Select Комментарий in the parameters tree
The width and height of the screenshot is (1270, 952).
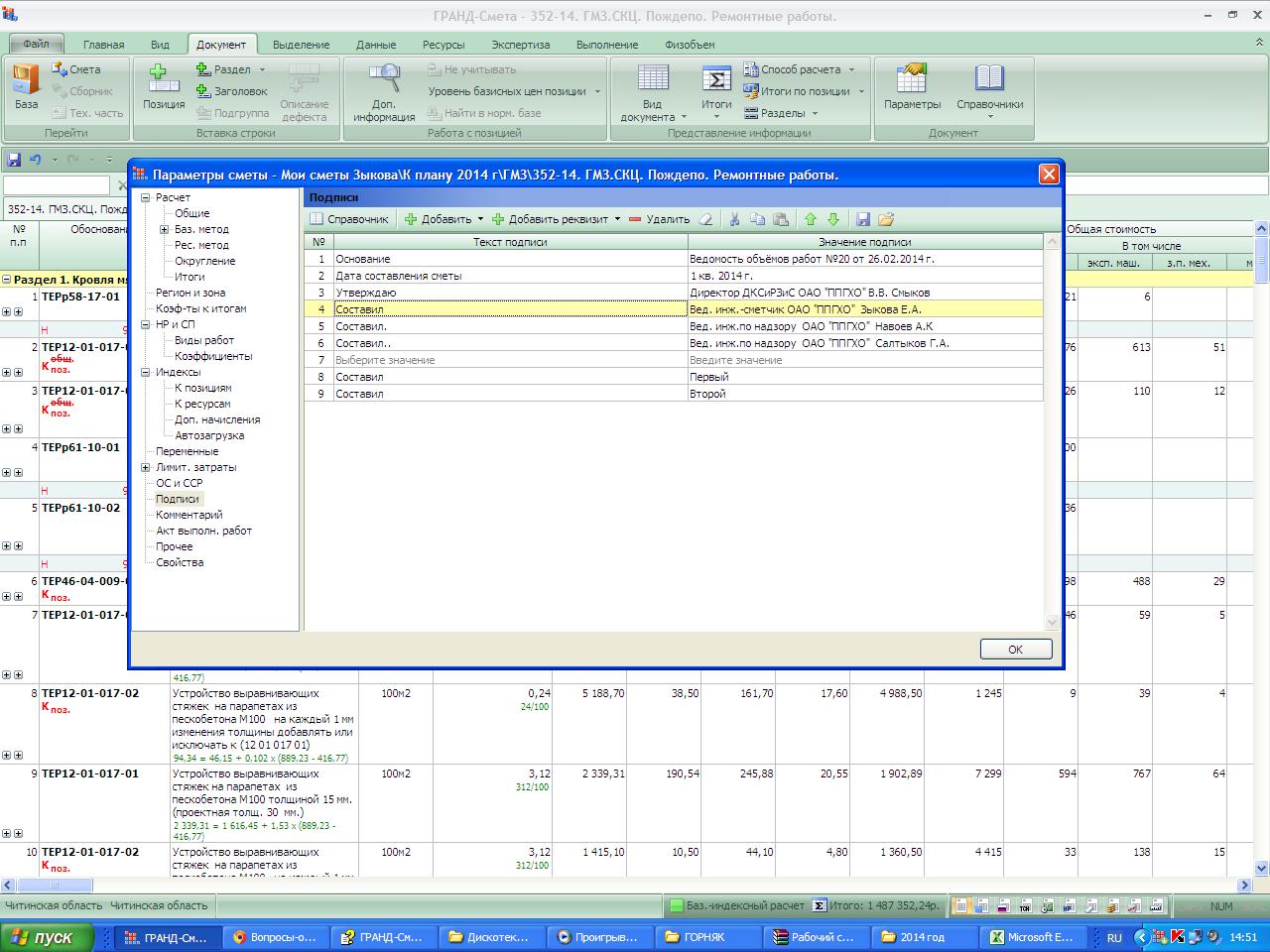189,515
